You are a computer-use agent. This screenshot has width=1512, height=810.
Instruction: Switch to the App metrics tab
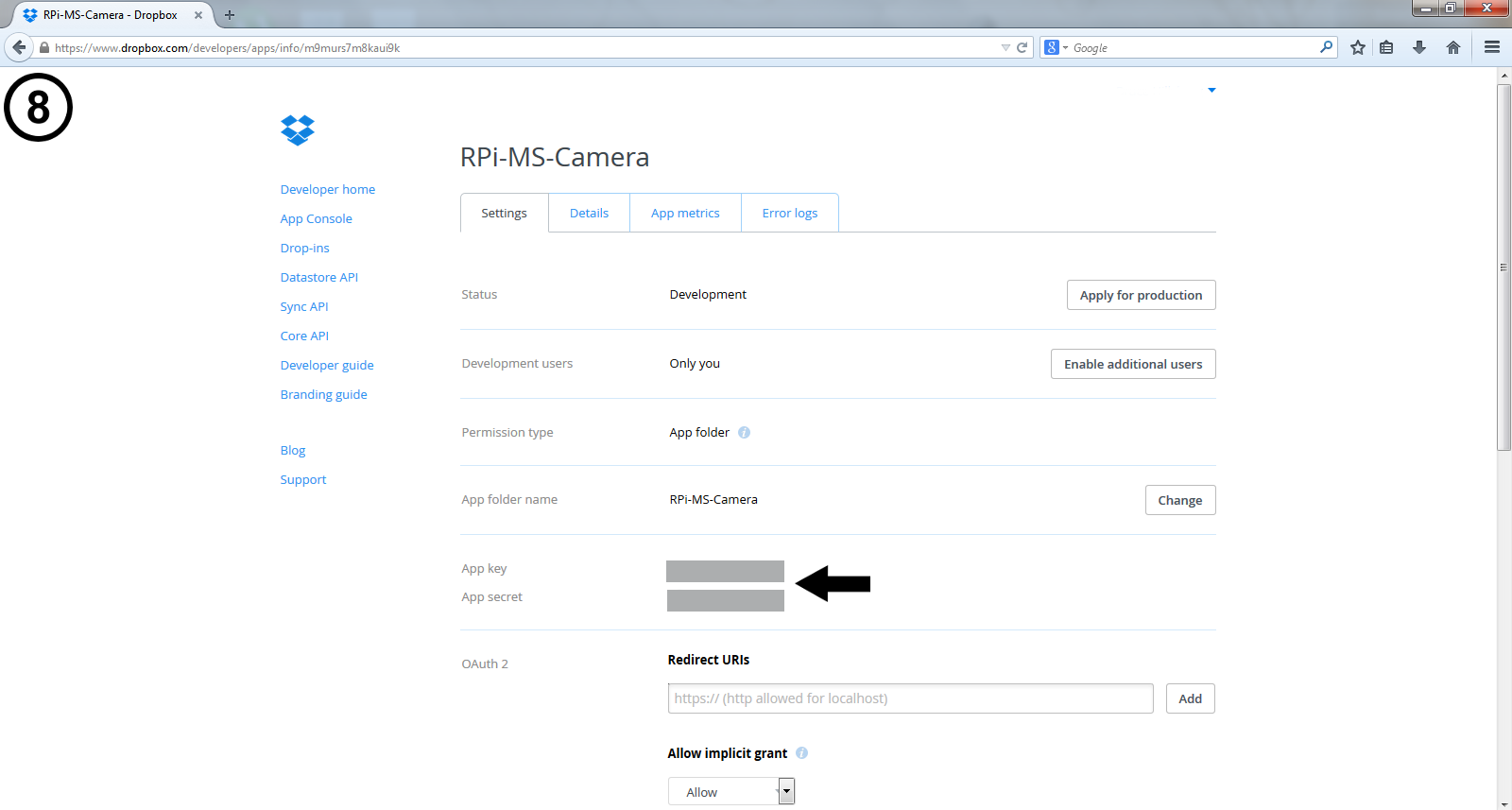tap(685, 214)
